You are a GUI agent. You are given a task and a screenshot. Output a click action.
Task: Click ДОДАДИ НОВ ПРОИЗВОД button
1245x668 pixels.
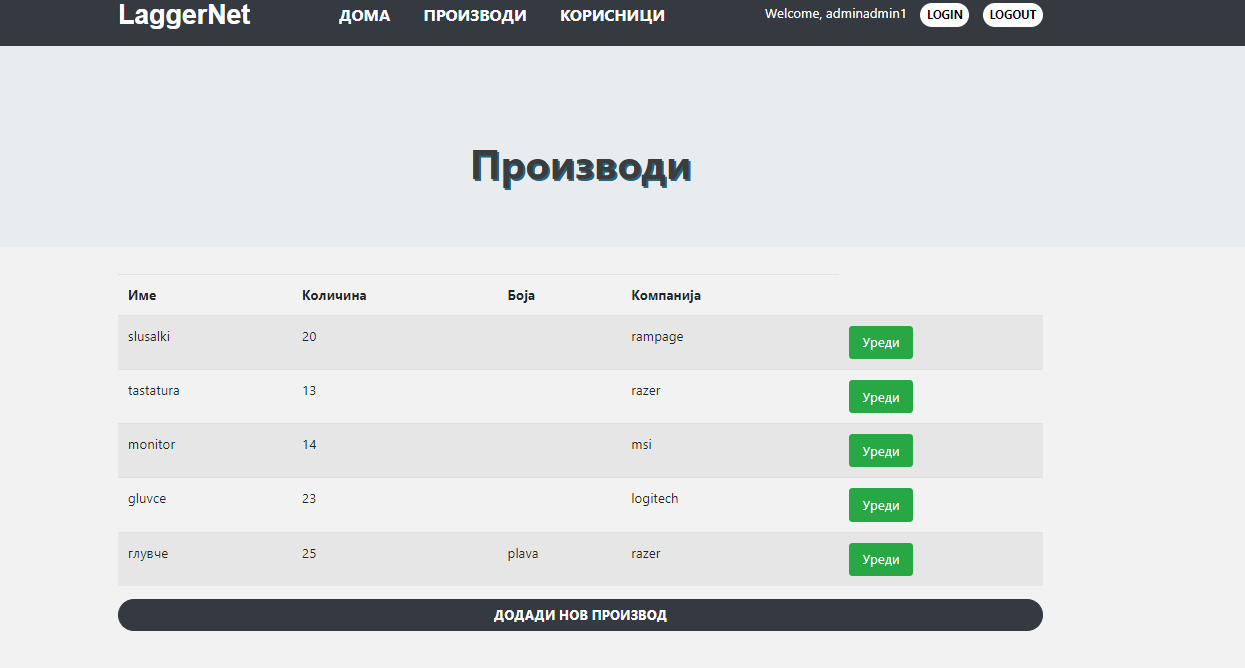click(580, 615)
